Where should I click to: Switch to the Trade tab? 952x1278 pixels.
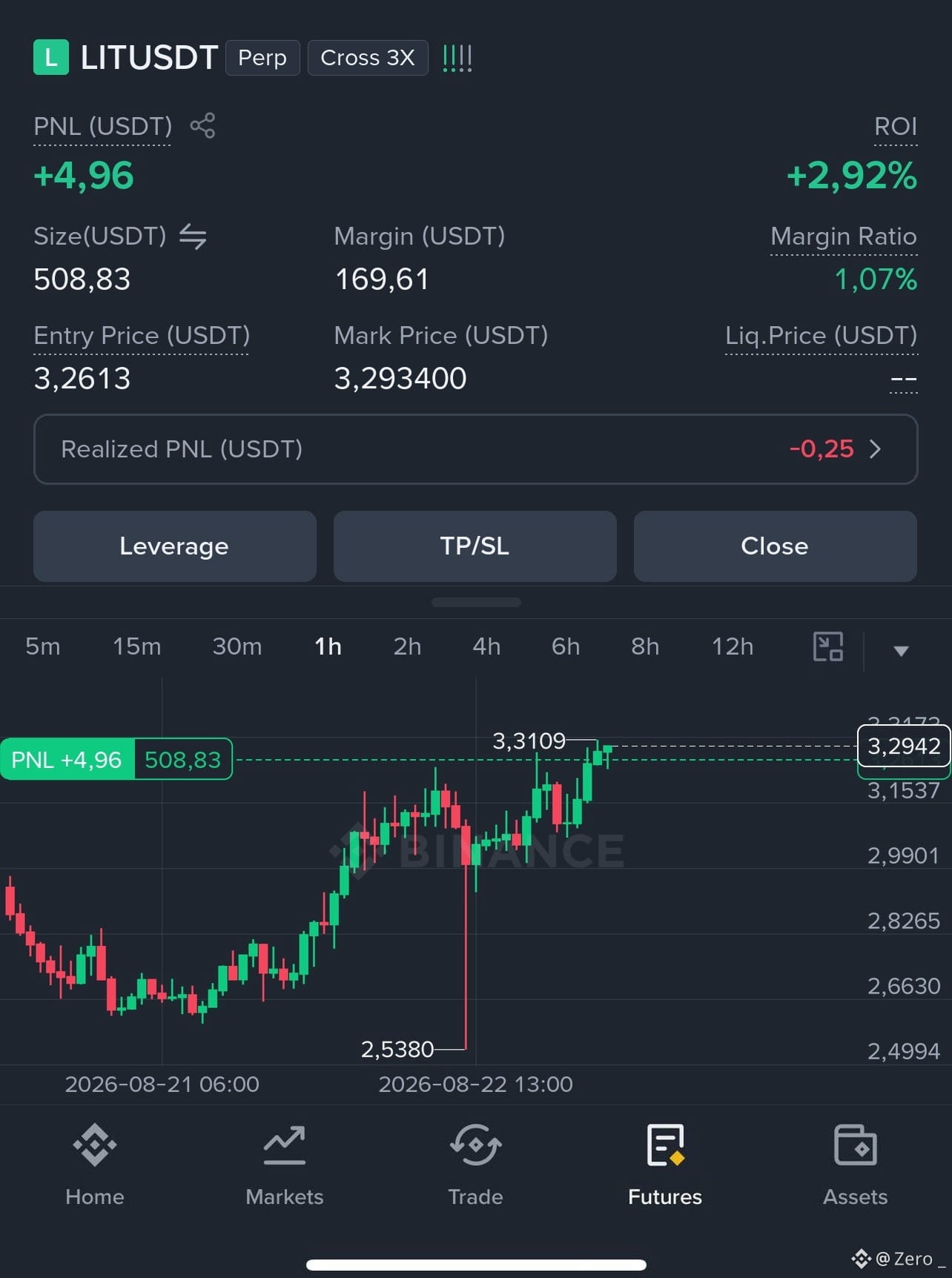pyautogui.click(x=475, y=1165)
